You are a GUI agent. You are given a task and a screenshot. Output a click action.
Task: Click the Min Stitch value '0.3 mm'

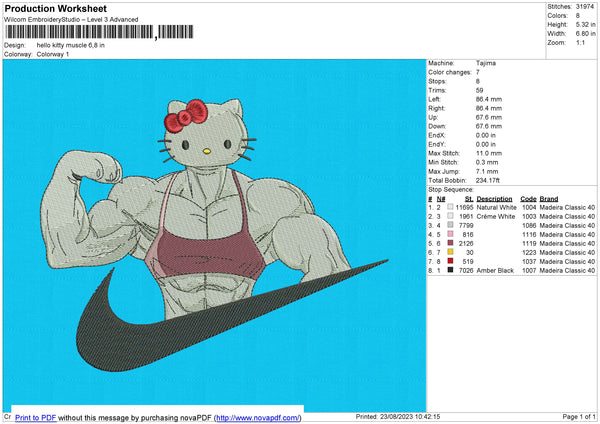487,162
